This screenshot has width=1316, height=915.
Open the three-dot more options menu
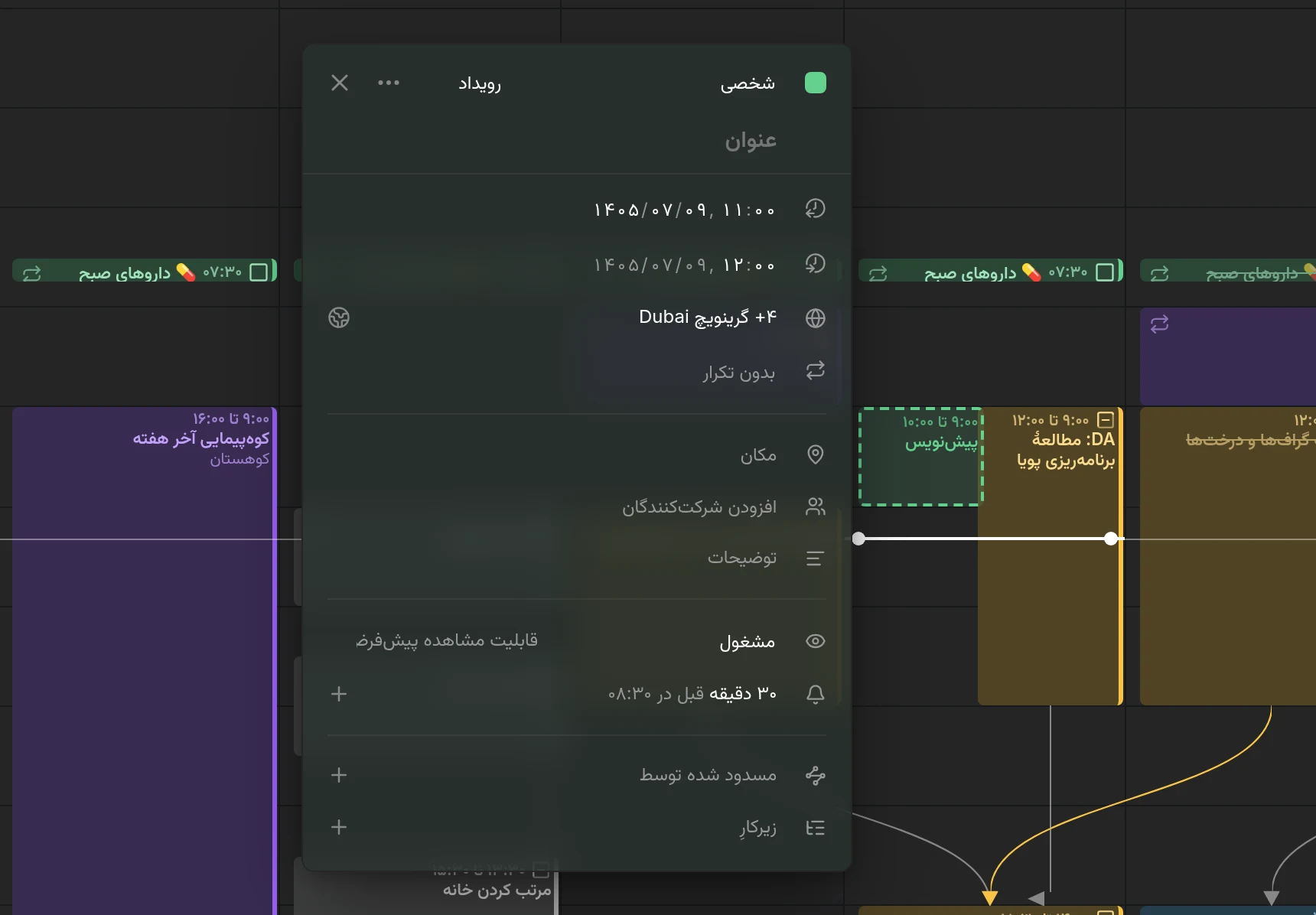click(x=389, y=83)
